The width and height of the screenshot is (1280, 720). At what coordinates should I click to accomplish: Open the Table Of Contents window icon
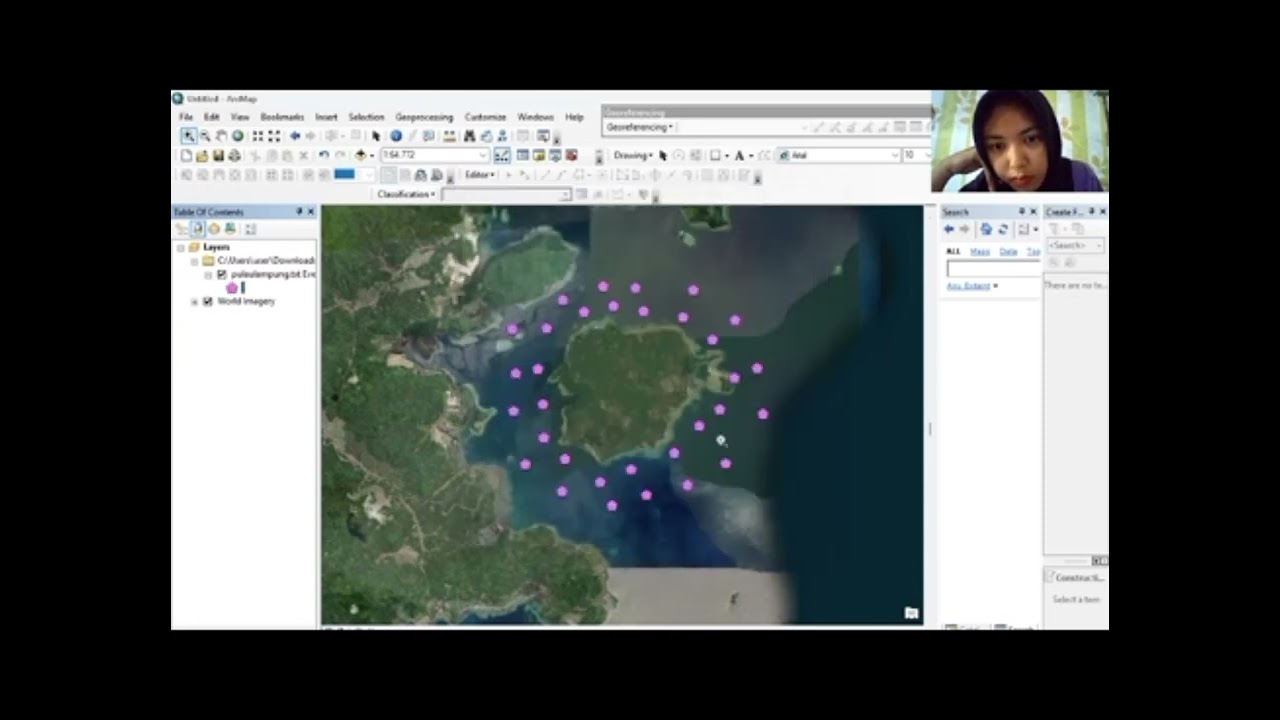pos(522,155)
